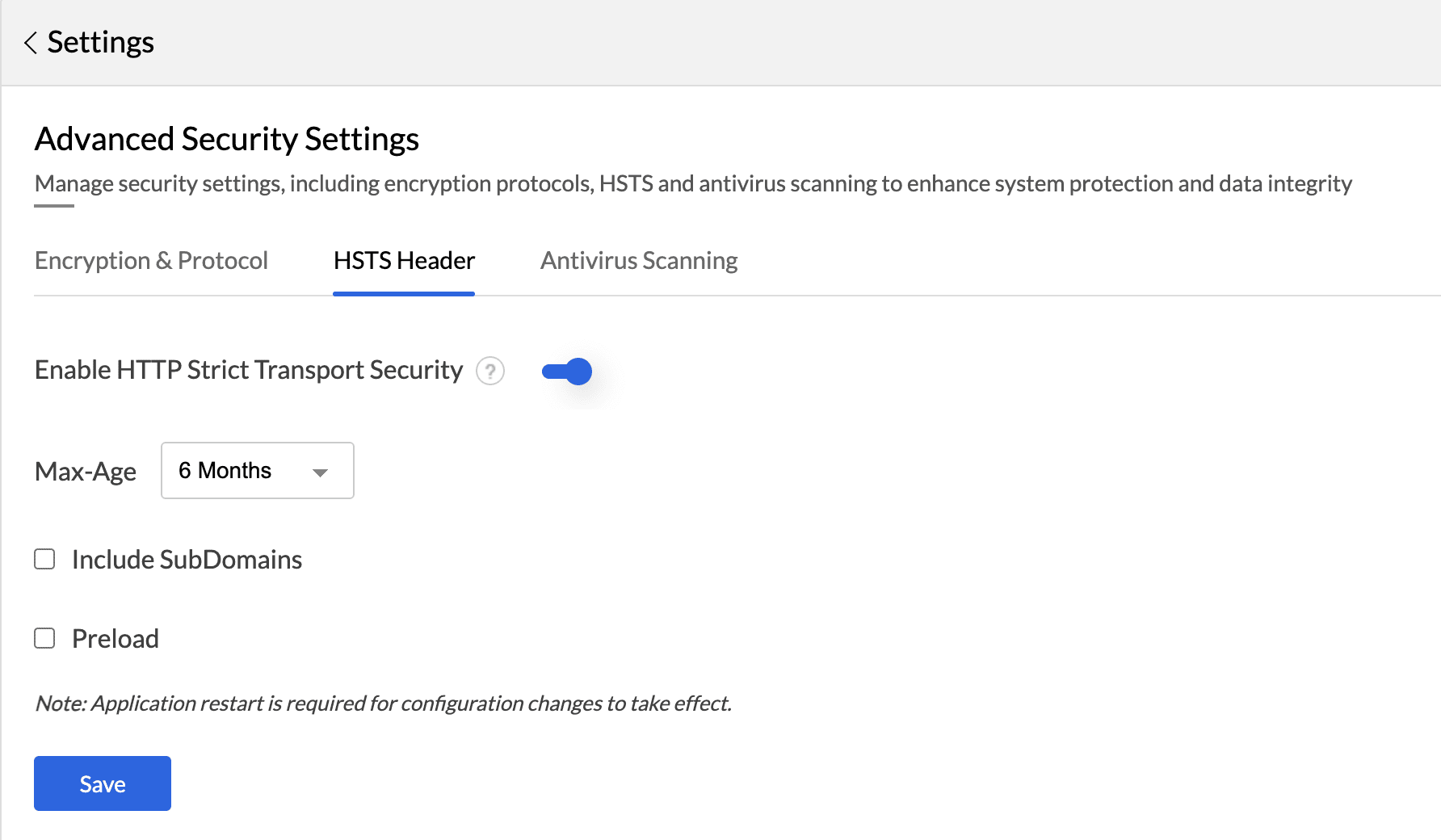Enable the Preload checkbox
Screen dimensions: 1441x840
[44, 638]
